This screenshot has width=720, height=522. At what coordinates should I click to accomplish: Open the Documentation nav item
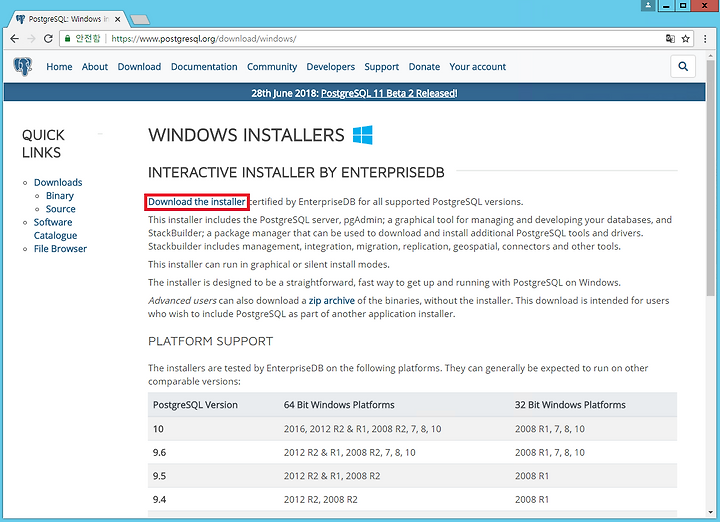[204, 67]
